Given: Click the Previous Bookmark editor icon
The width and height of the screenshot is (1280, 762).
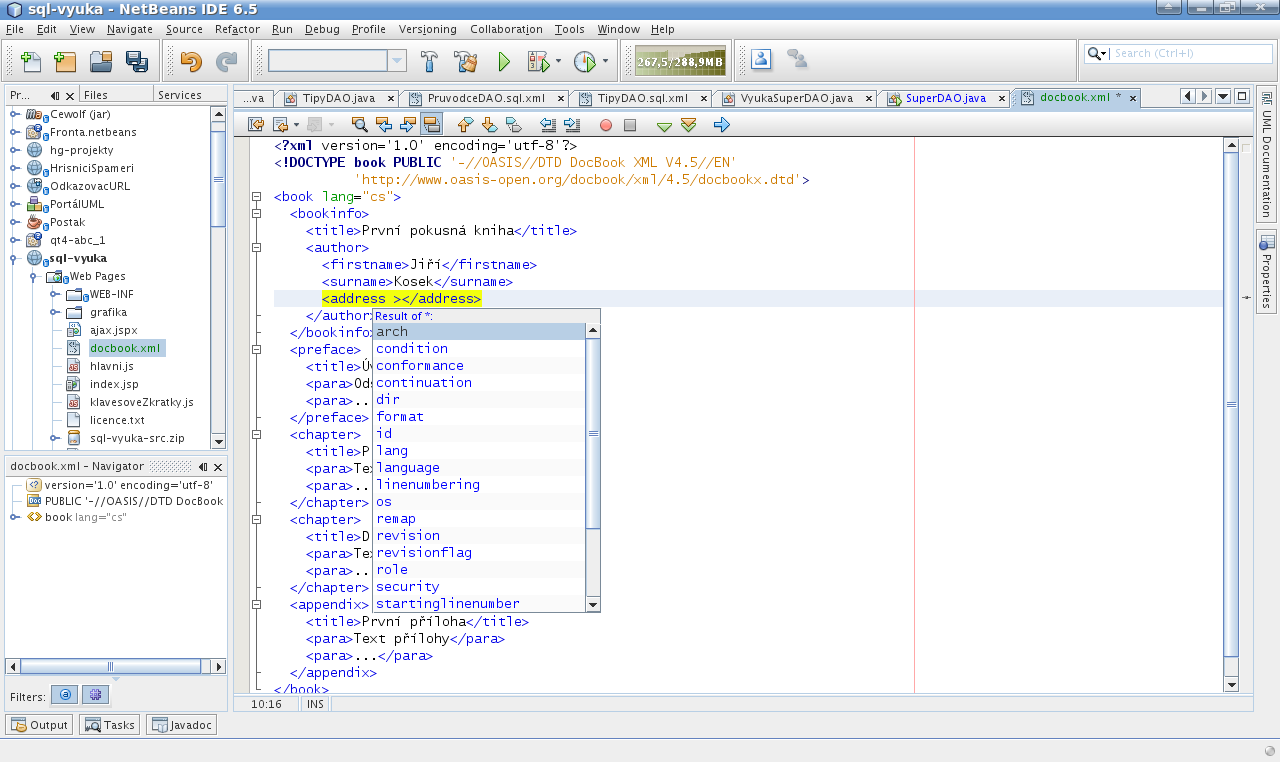Looking at the screenshot, I should (x=465, y=125).
